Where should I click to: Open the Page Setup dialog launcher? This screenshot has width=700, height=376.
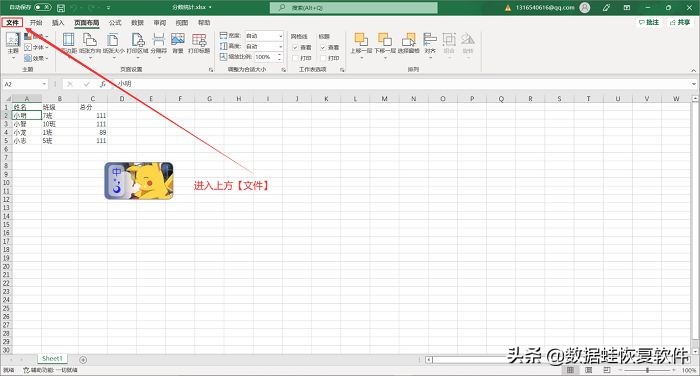point(211,70)
